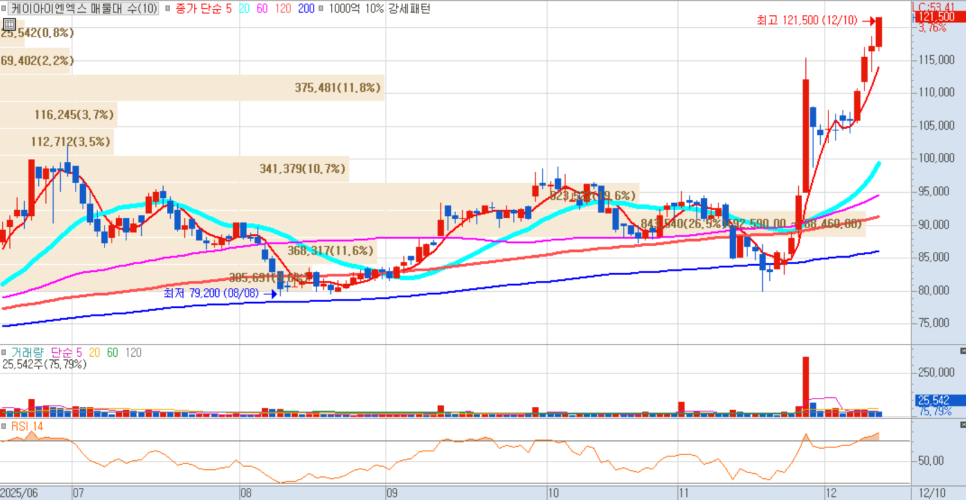Screen dimensions: 966x500
Task: Click the small square marker before 거래량
Action: click(5, 352)
